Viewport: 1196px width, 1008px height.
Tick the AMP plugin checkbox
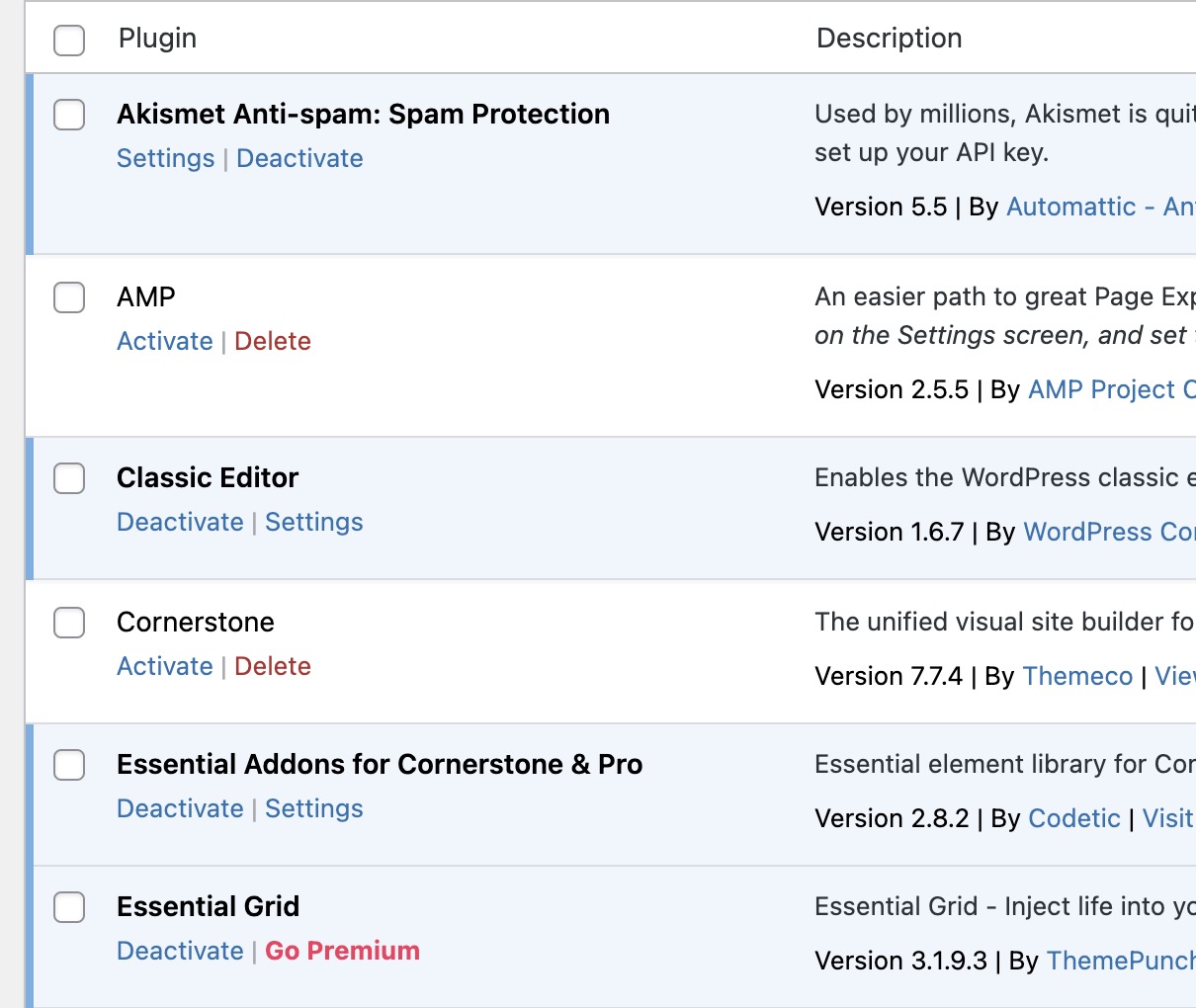(69, 297)
